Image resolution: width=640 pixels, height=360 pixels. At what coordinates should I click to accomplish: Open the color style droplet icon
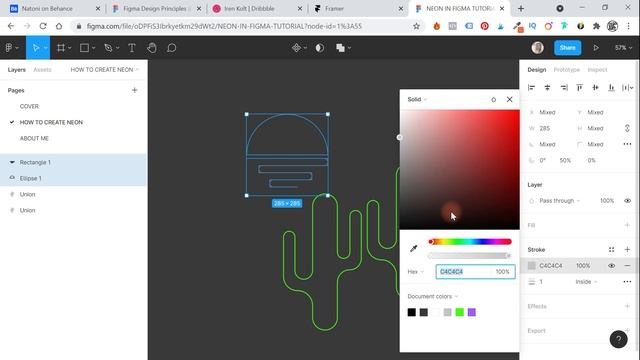click(493, 99)
